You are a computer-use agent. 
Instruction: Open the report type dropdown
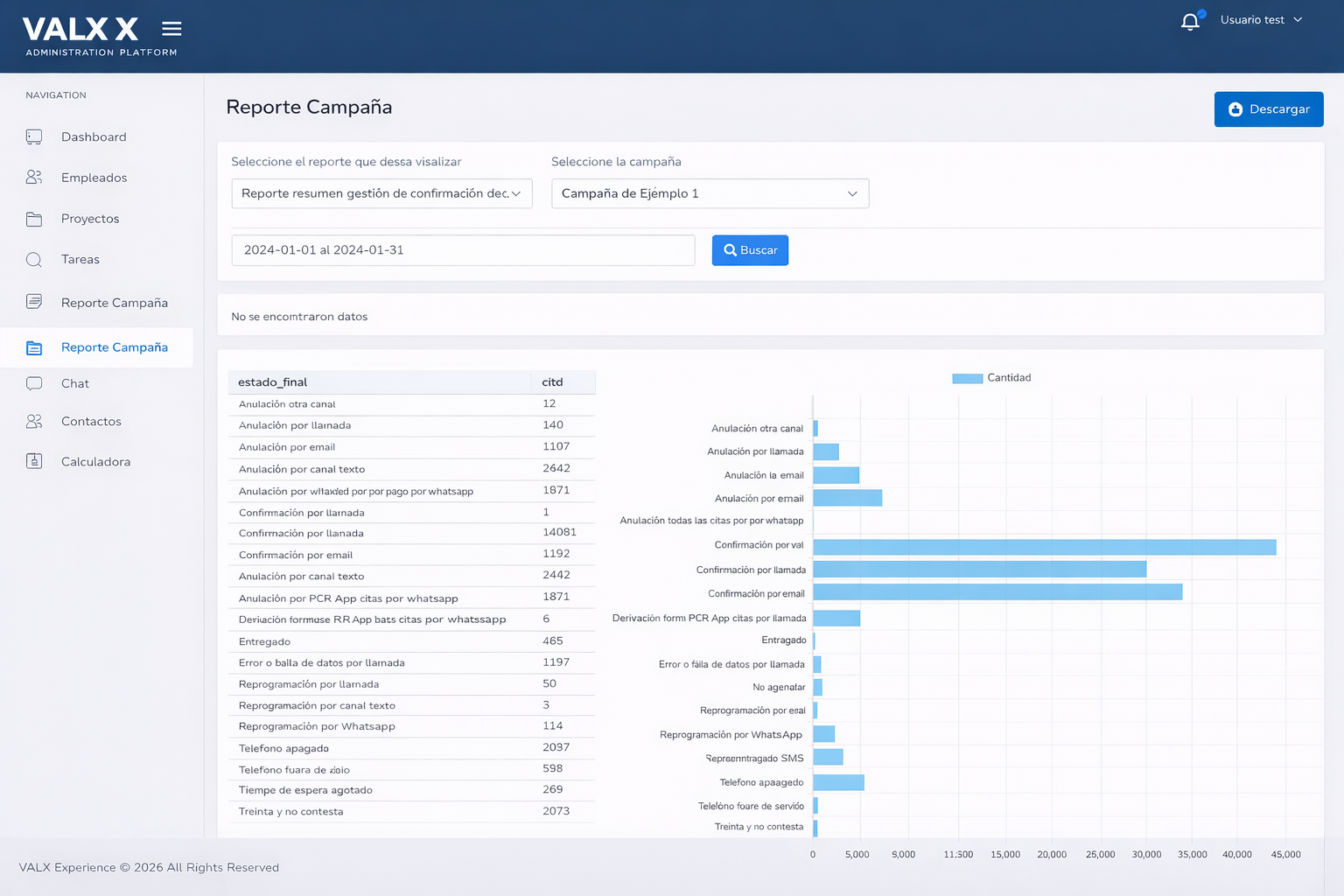point(381,193)
